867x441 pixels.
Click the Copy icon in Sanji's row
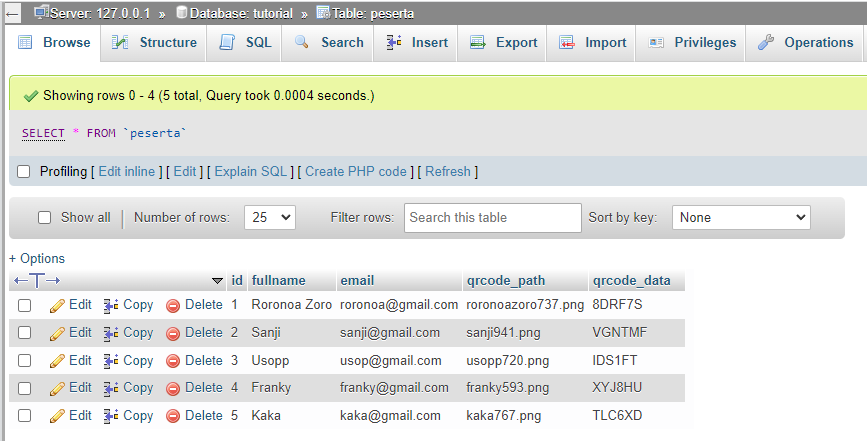coord(111,333)
